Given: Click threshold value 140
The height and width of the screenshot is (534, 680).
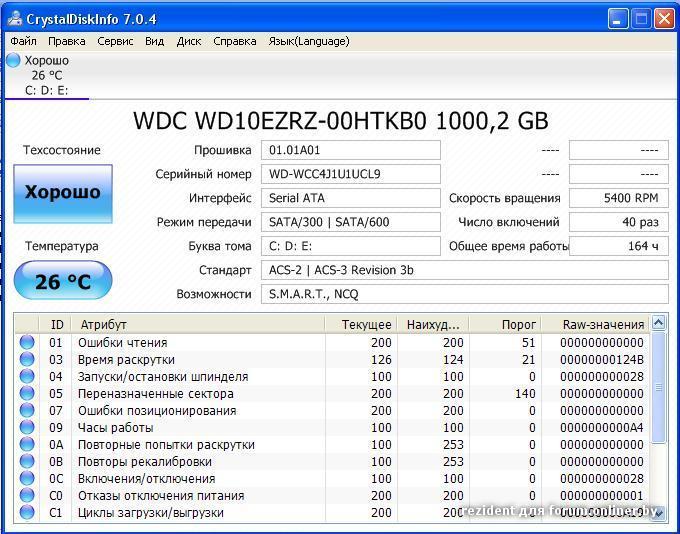Looking at the screenshot, I should tap(523, 393).
